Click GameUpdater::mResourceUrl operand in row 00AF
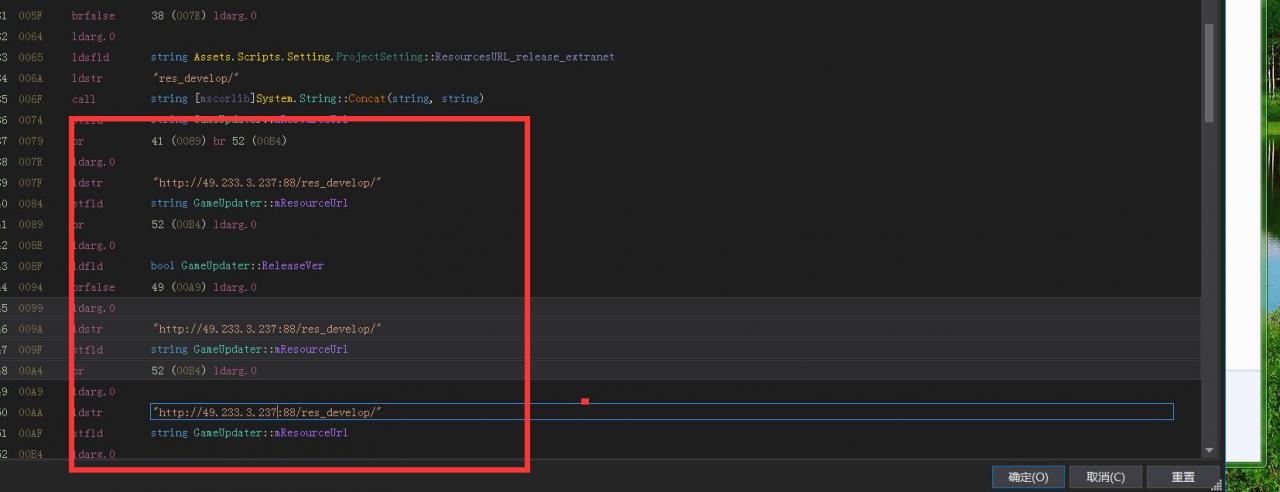 point(249,433)
